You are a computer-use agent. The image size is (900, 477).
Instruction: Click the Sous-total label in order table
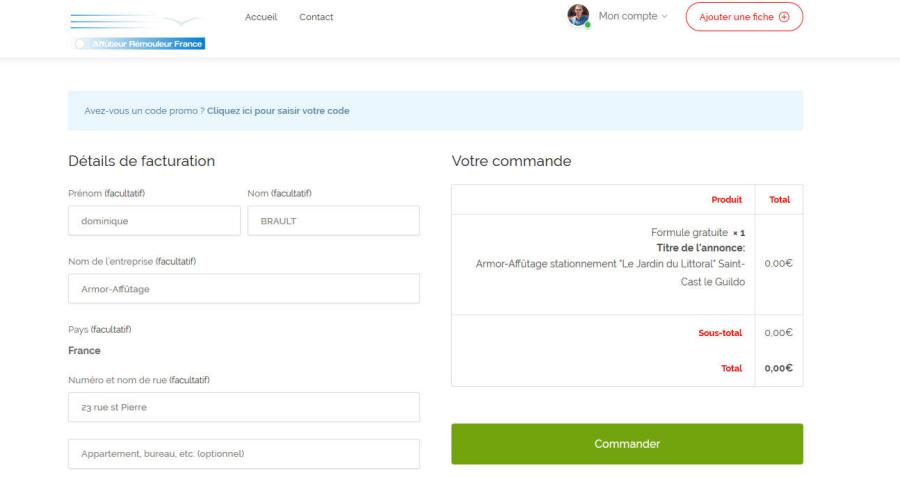click(720, 333)
